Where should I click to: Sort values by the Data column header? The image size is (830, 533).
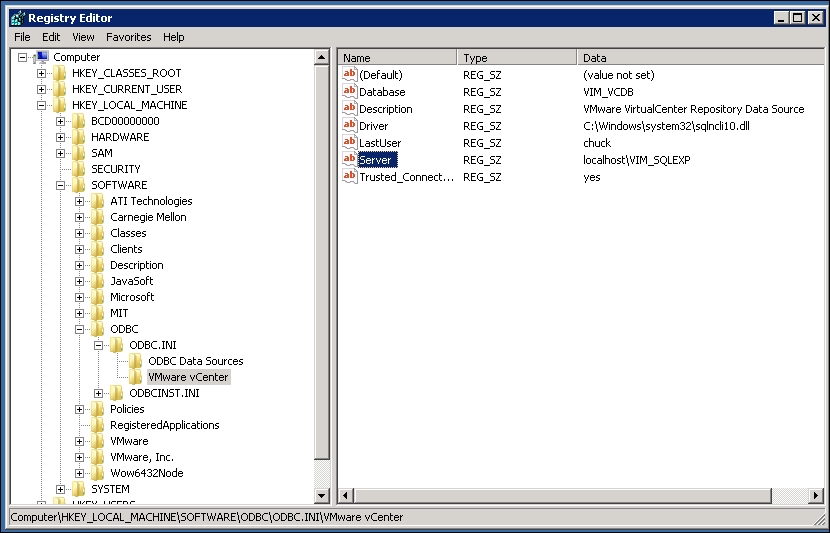pyautogui.click(x=701, y=58)
